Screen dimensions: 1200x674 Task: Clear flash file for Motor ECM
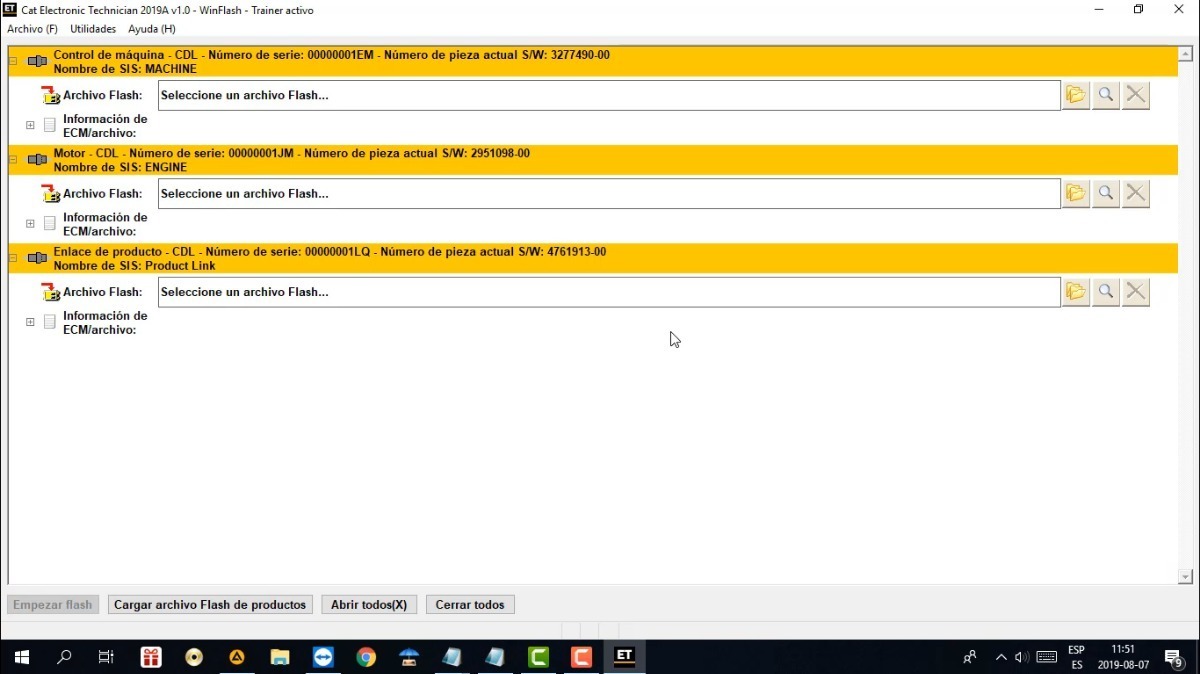point(1135,193)
